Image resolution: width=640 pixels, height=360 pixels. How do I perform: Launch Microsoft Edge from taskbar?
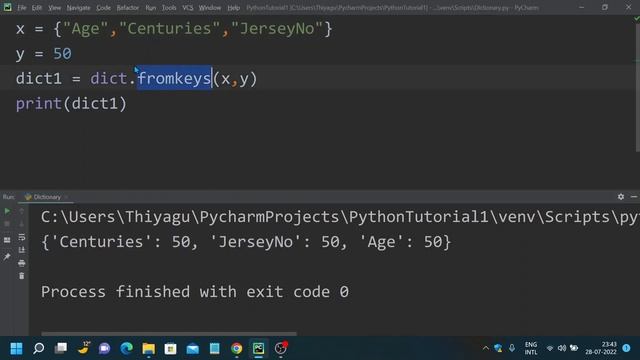pos(127,348)
